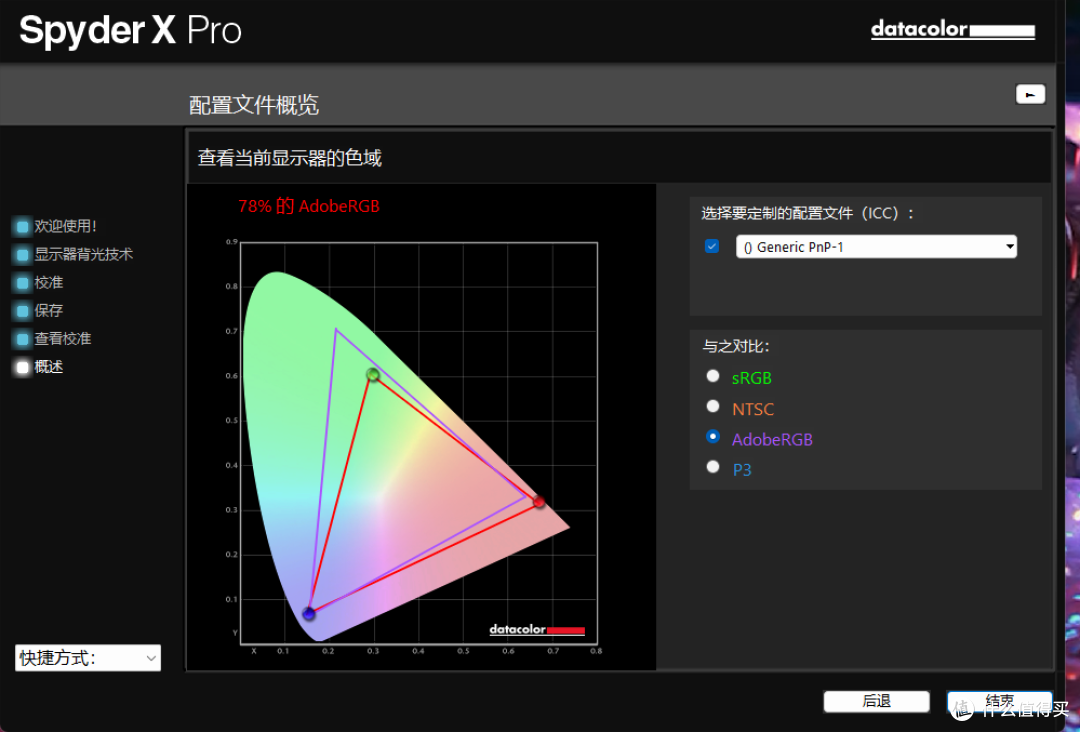The image size is (1080, 732).
Task: Click the 配置文件概览 page title
Action: tap(253, 105)
